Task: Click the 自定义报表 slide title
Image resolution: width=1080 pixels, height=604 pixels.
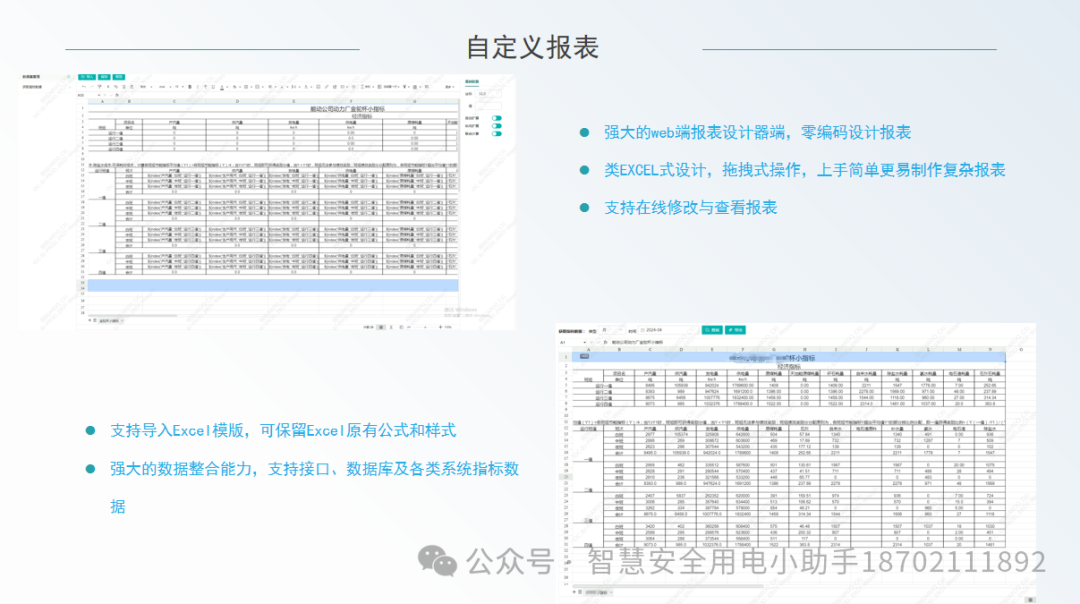Action: 532,48
